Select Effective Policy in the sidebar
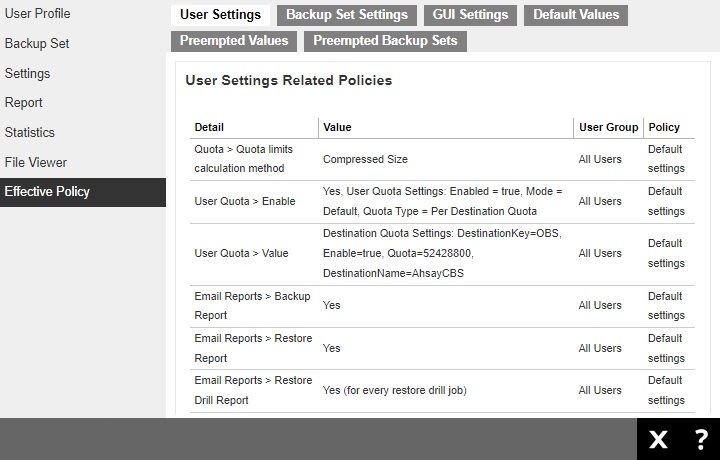Image resolution: width=720 pixels, height=460 pixels. click(47, 192)
